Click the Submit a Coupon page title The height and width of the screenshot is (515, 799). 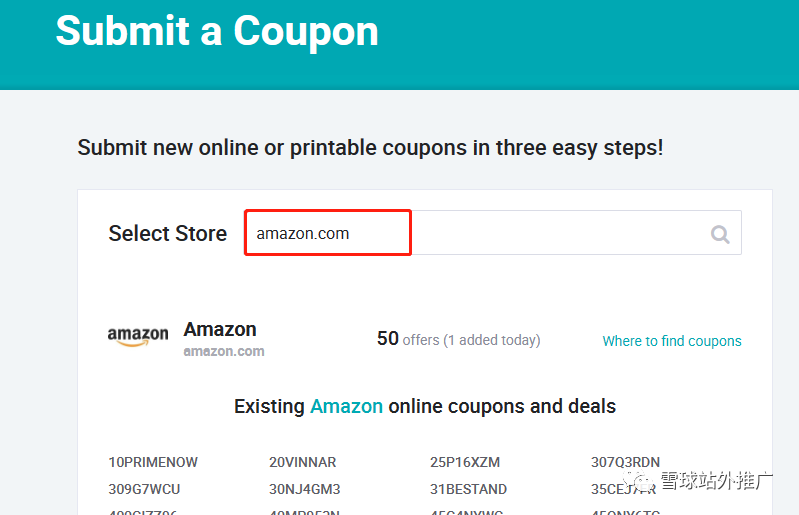(217, 31)
